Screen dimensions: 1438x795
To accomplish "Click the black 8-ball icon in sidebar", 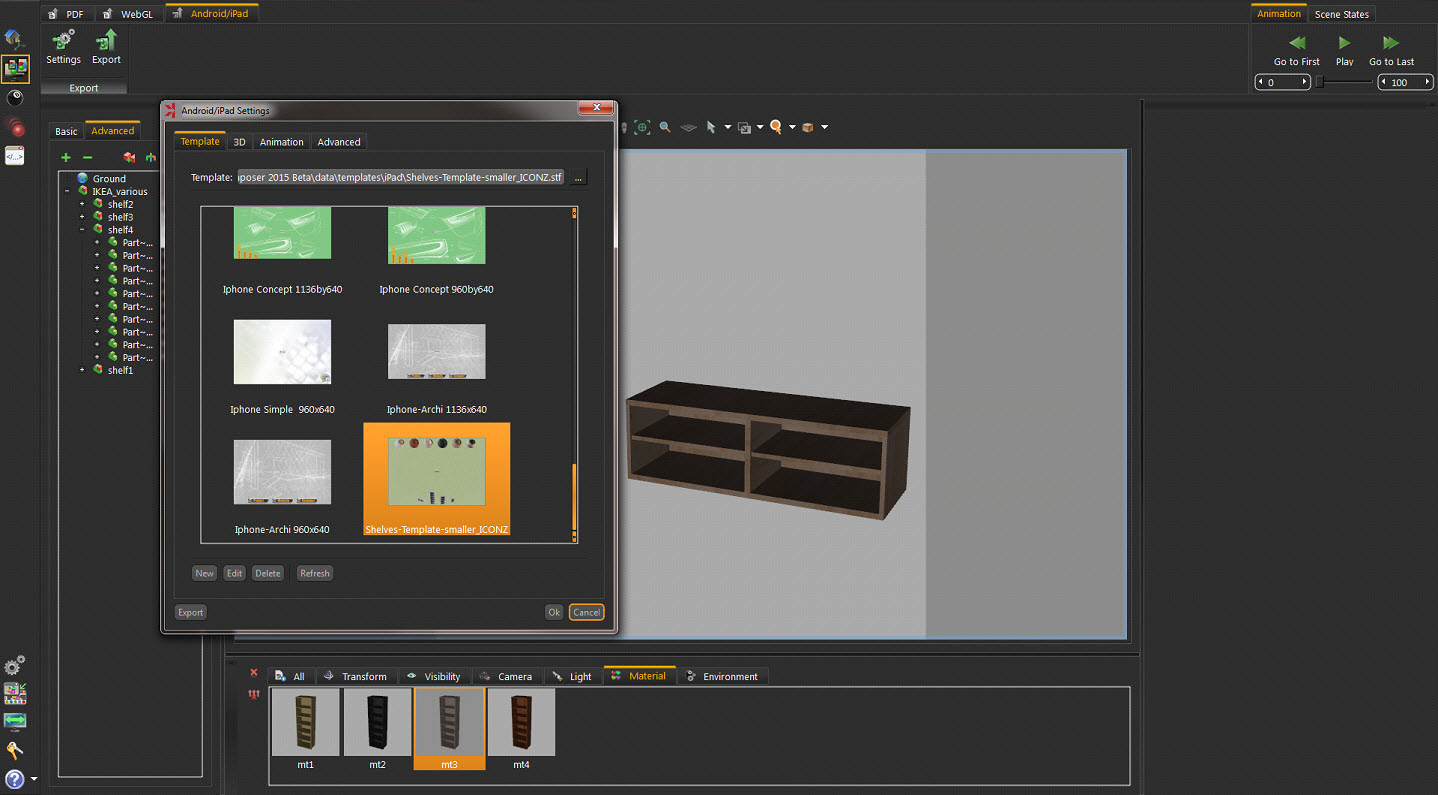I will pos(15,98).
